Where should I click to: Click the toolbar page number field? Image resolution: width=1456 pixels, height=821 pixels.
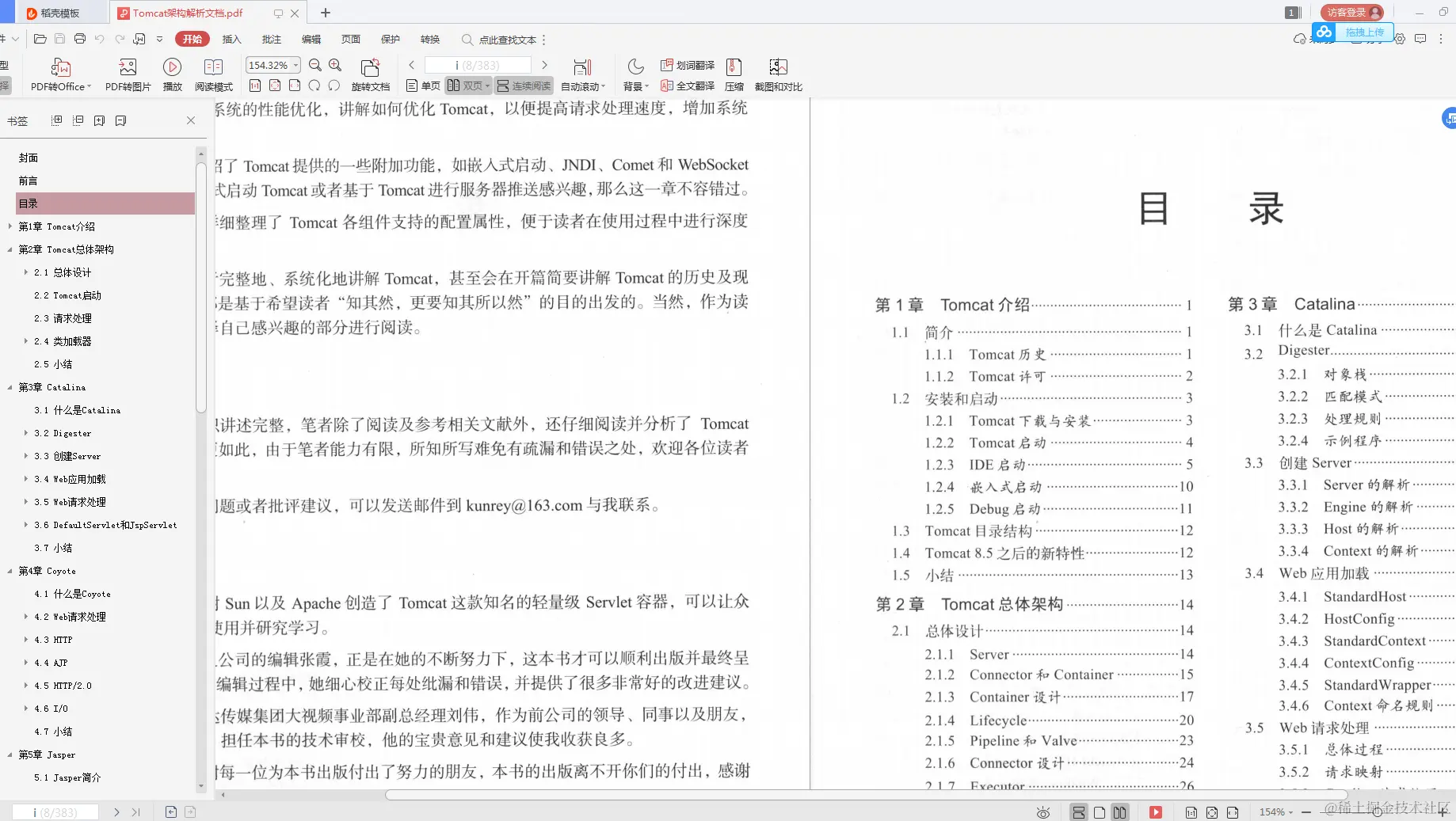tap(478, 65)
